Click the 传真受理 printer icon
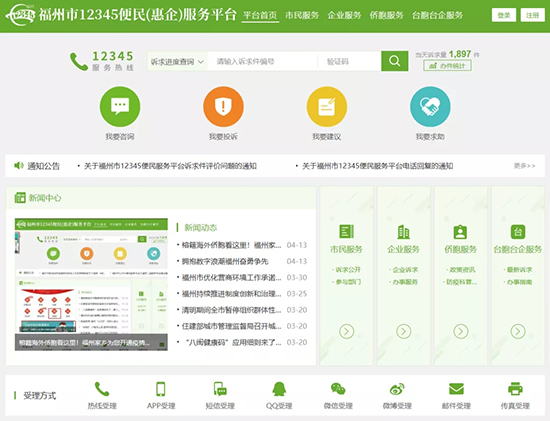Viewport: 550px width, 421px height. click(515, 389)
